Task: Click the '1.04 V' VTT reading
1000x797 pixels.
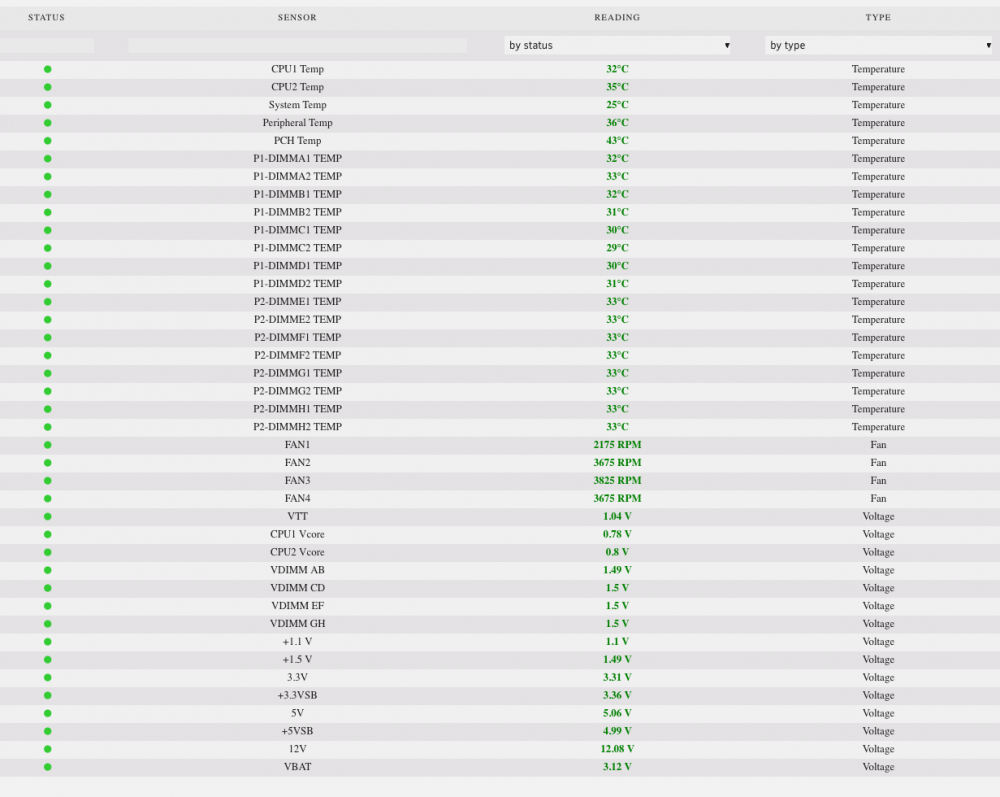Action: [x=617, y=516]
